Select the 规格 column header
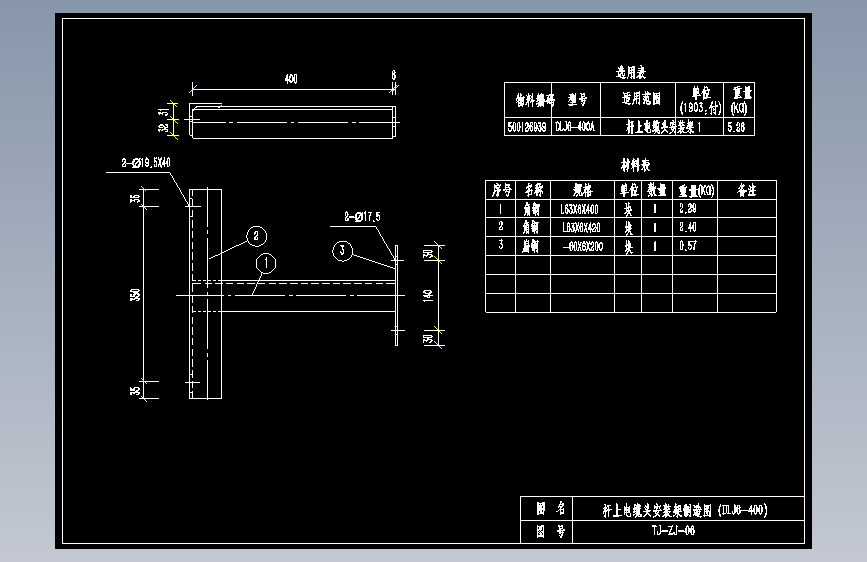The height and width of the screenshot is (562, 867). click(583, 190)
